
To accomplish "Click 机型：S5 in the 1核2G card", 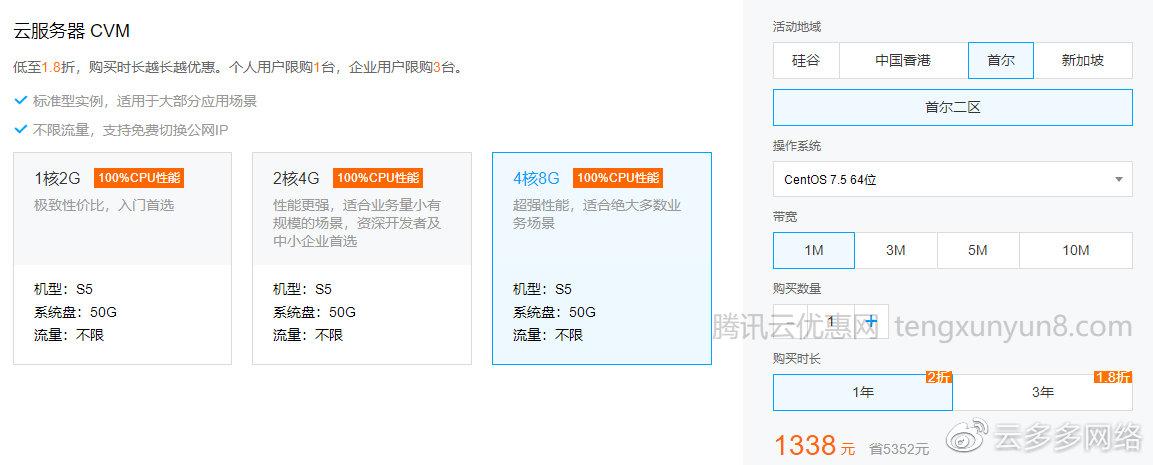I will pos(63,288).
